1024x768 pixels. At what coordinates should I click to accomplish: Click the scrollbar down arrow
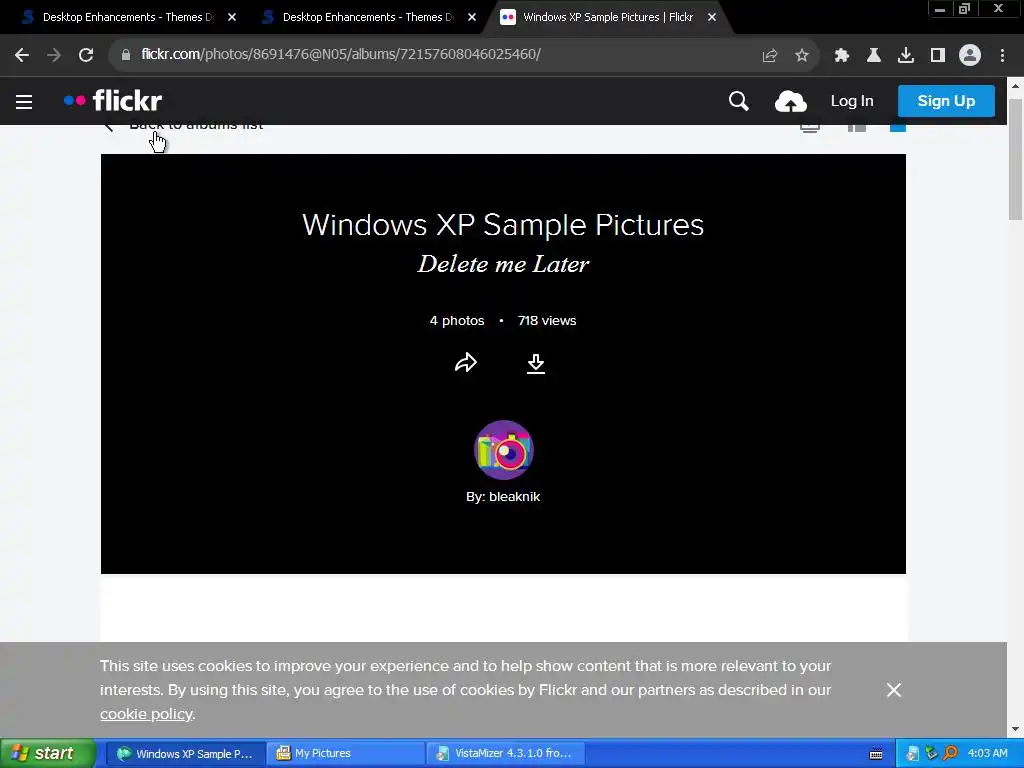tap(1015, 729)
